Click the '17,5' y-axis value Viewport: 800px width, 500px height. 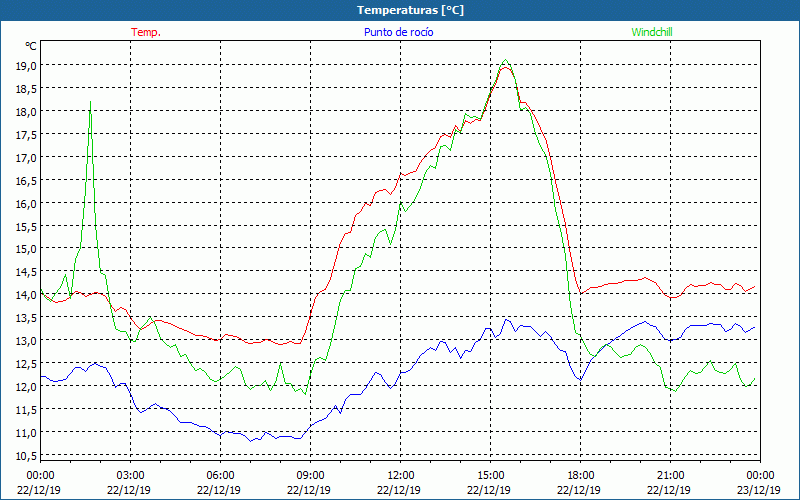click(26, 134)
